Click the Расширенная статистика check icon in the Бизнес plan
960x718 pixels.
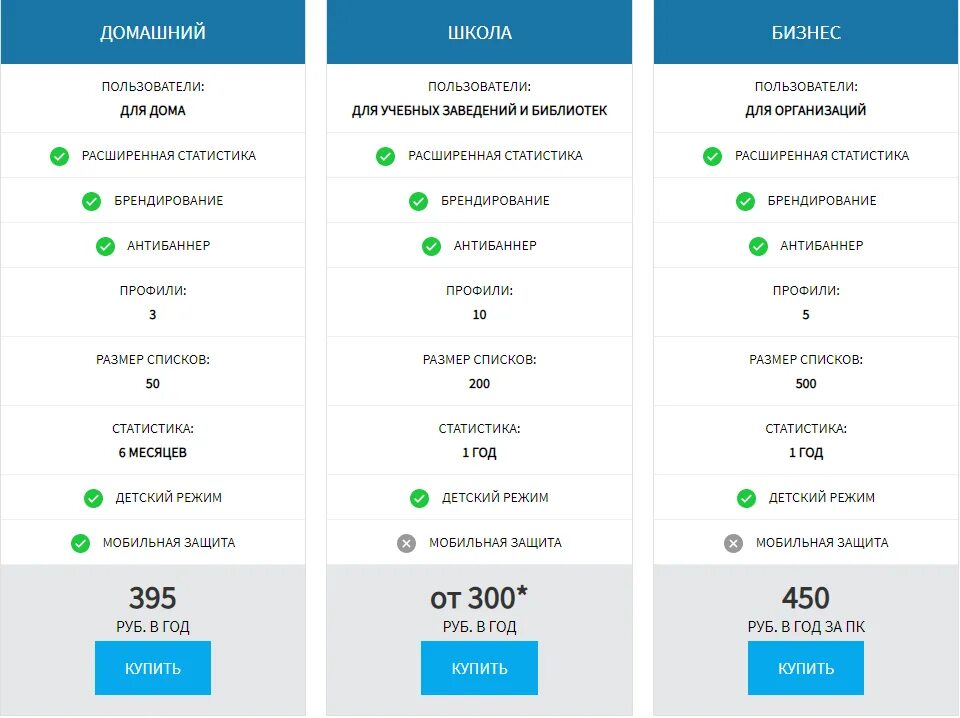[712, 157]
